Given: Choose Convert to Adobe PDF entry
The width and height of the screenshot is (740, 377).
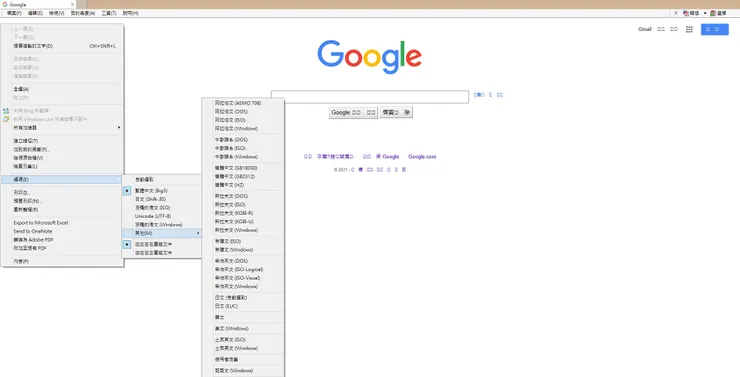Looking at the screenshot, I should tap(62, 240).
